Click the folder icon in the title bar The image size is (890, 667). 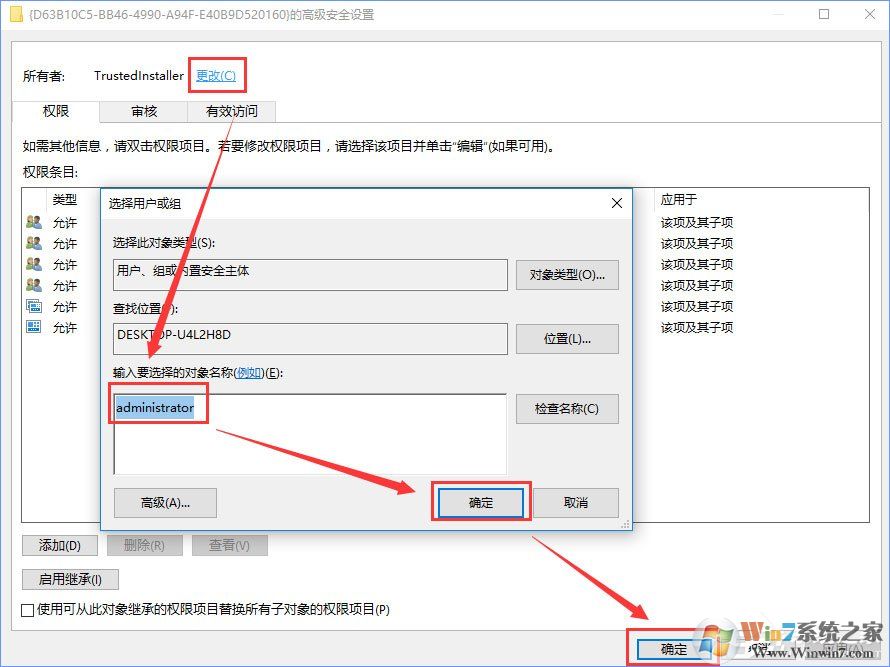tap(14, 14)
